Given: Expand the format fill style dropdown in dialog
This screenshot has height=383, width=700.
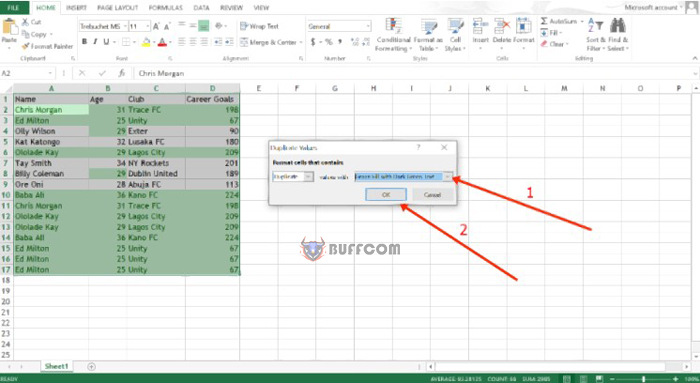Looking at the screenshot, I should pyautogui.click(x=448, y=177).
